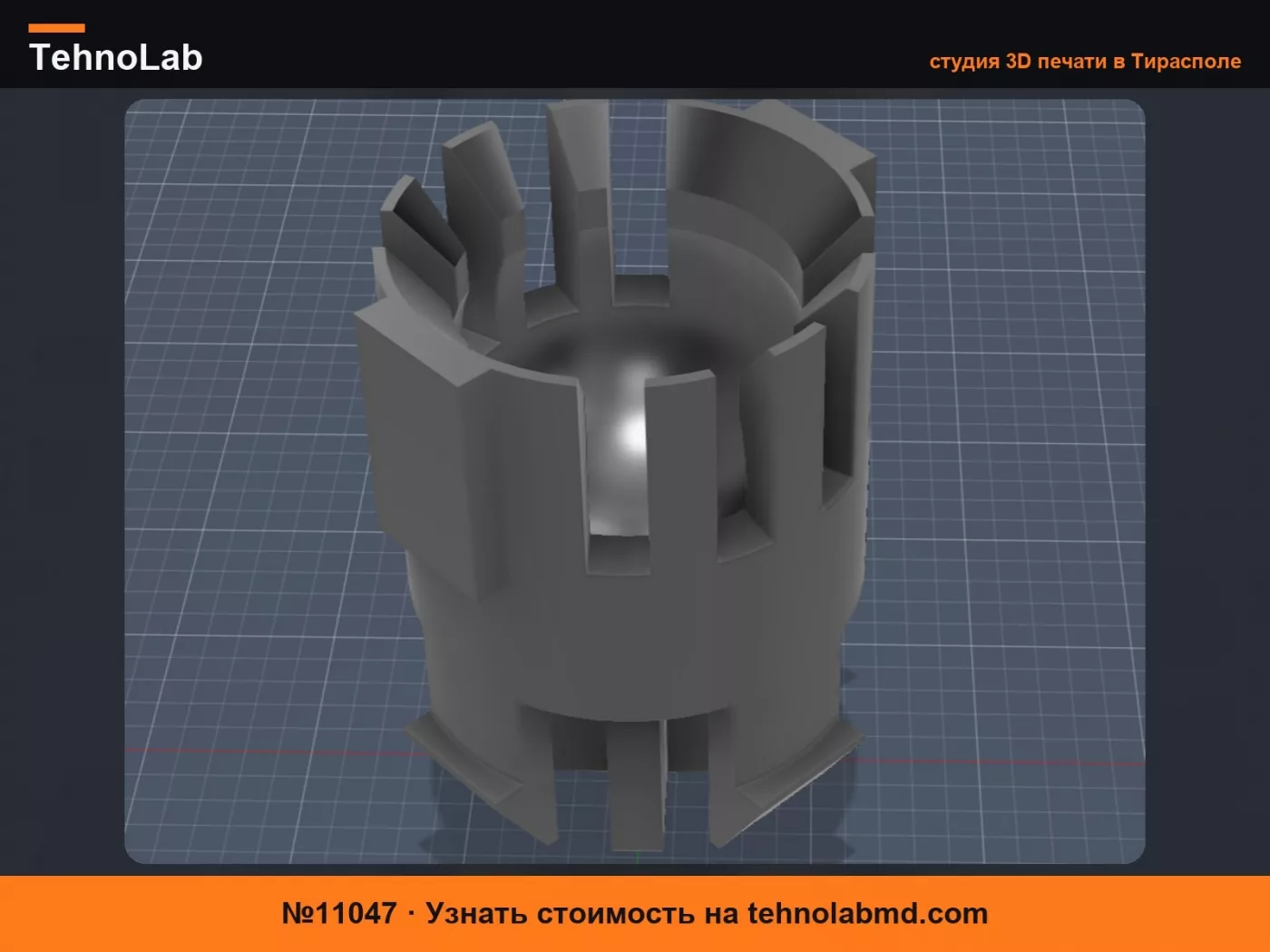
Task: Select the wide curved wall segment of model
Action: pyautogui.click(x=771, y=195)
